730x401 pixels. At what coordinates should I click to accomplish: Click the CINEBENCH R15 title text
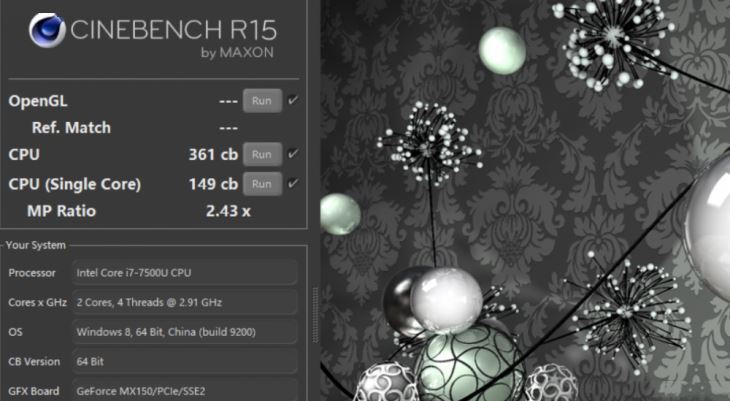[x=173, y=30]
